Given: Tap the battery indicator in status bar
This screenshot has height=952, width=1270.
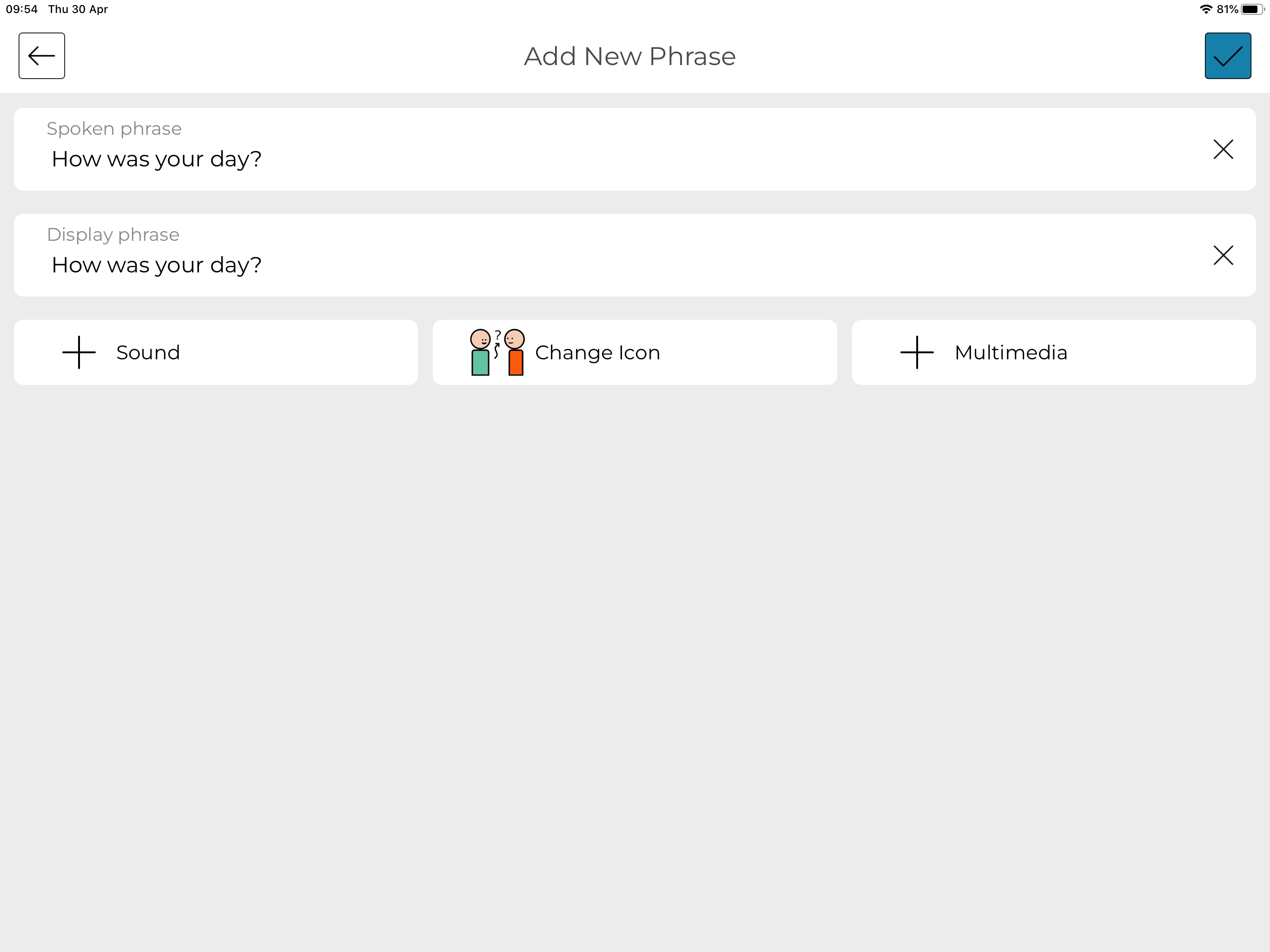Looking at the screenshot, I should (x=1252, y=9).
